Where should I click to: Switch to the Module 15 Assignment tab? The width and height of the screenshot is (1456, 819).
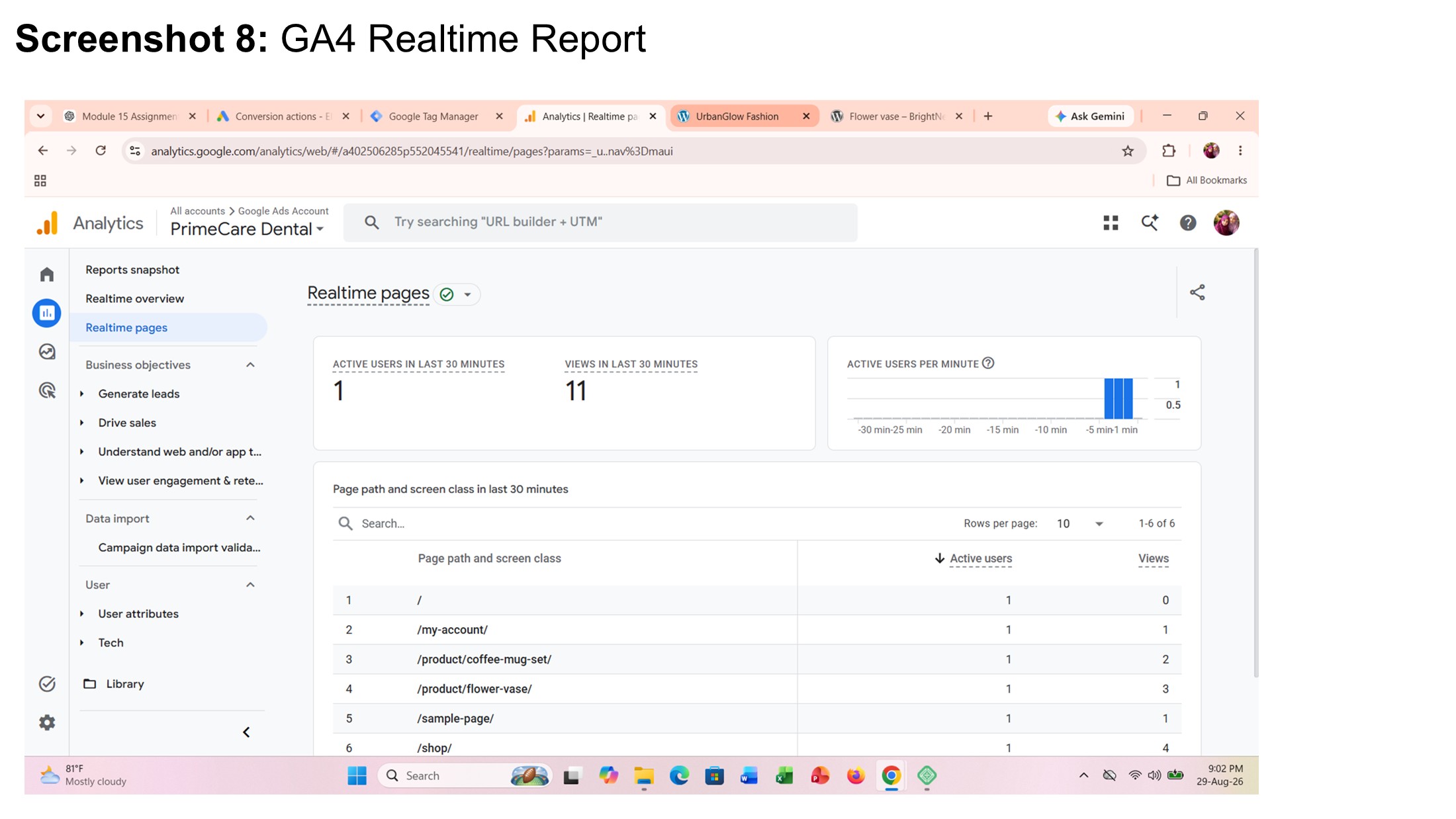point(130,116)
